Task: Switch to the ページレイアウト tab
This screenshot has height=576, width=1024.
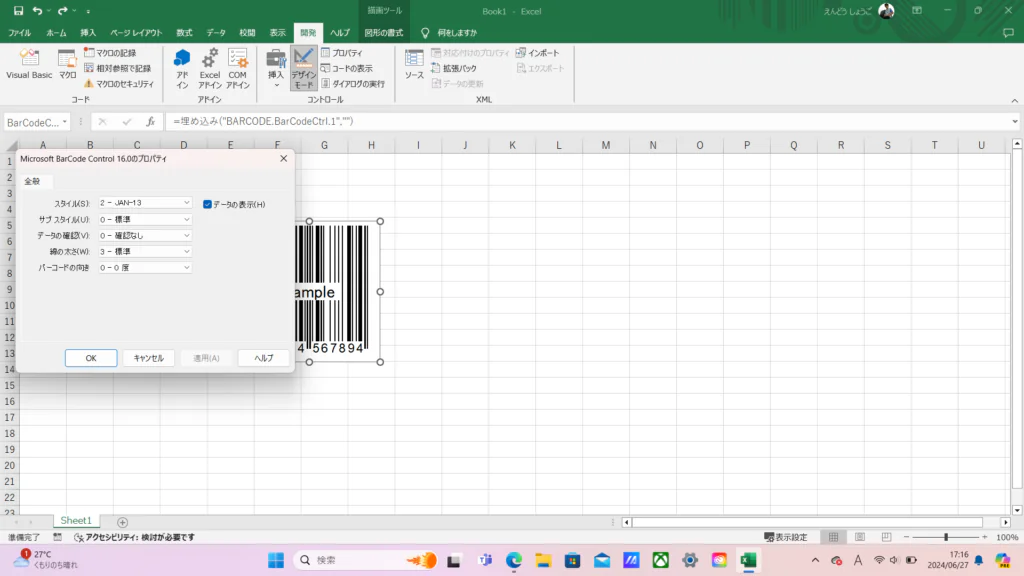Action: coord(136,33)
